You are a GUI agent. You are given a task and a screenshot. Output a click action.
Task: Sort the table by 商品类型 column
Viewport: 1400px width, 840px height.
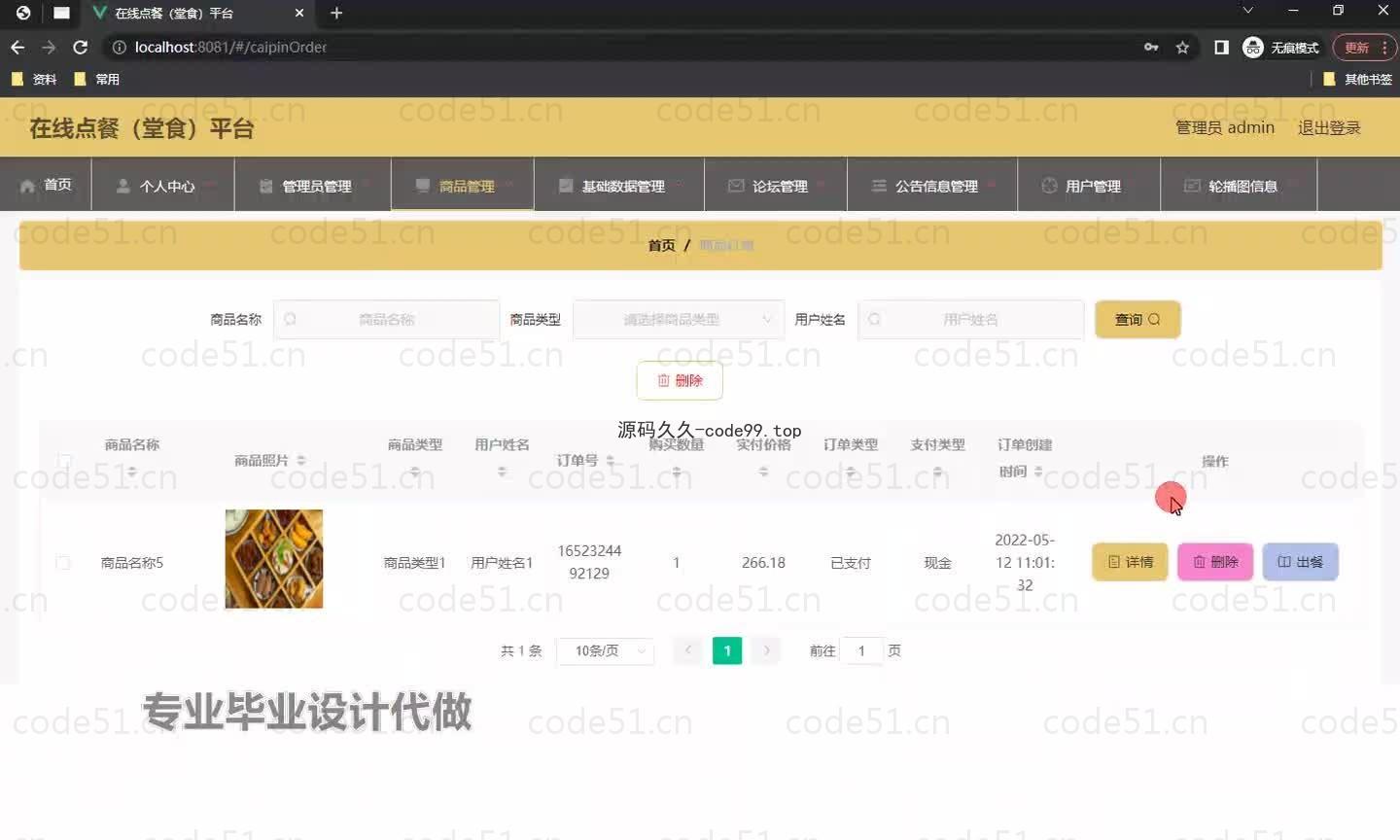tap(415, 472)
